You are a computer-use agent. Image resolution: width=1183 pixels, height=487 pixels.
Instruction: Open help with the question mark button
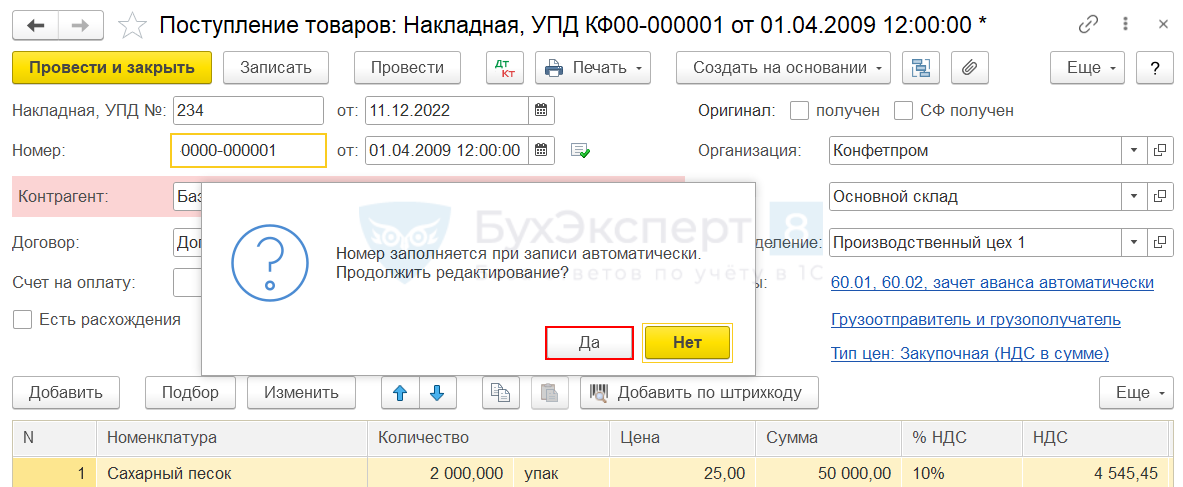(x=1154, y=67)
